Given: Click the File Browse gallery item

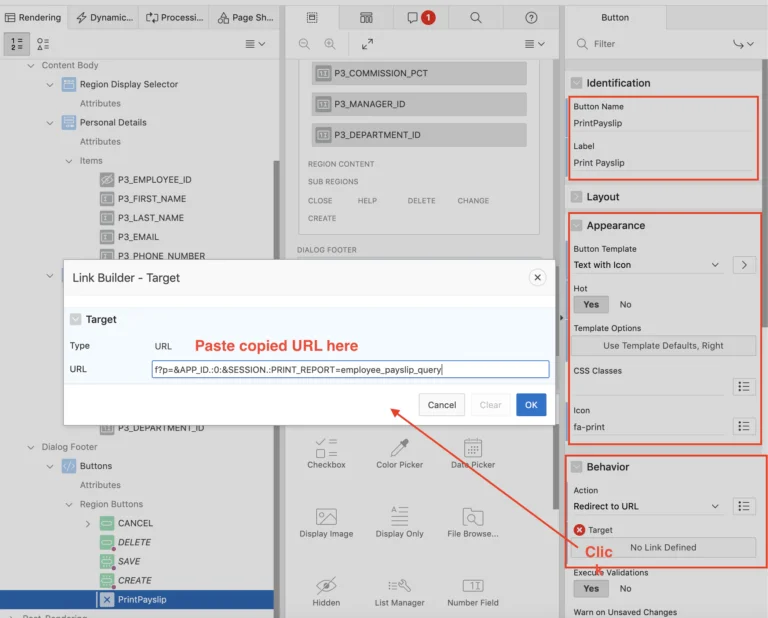Looking at the screenshot, I should pos(473,522).
